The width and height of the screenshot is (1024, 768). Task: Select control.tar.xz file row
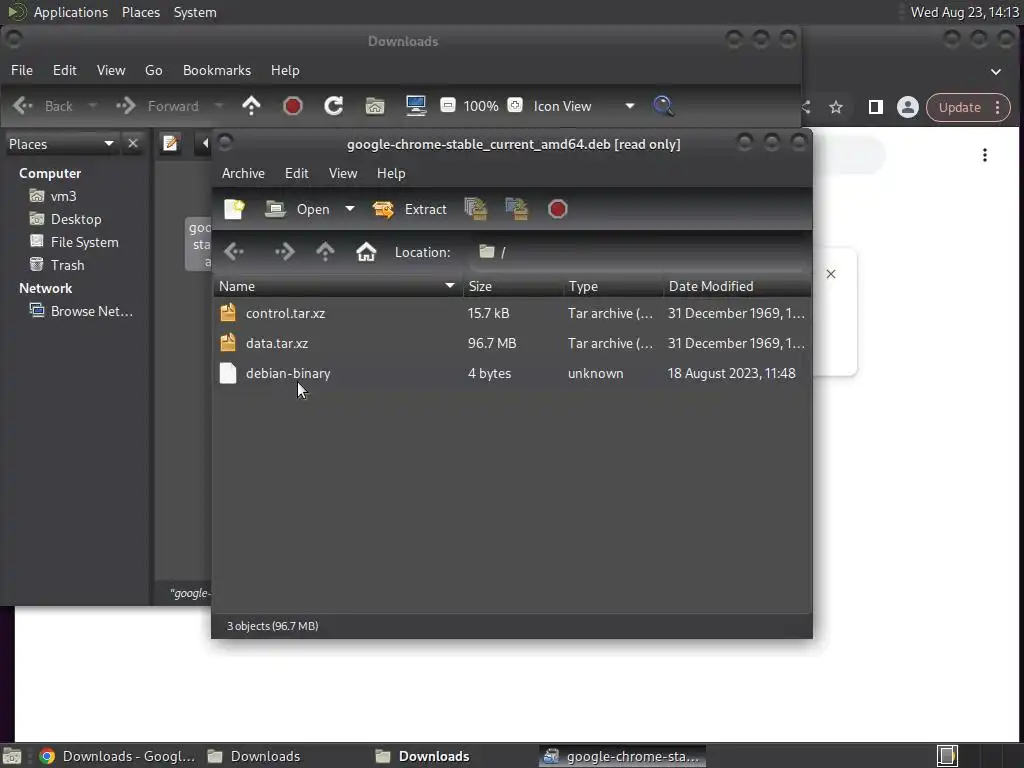pos(512,313)
